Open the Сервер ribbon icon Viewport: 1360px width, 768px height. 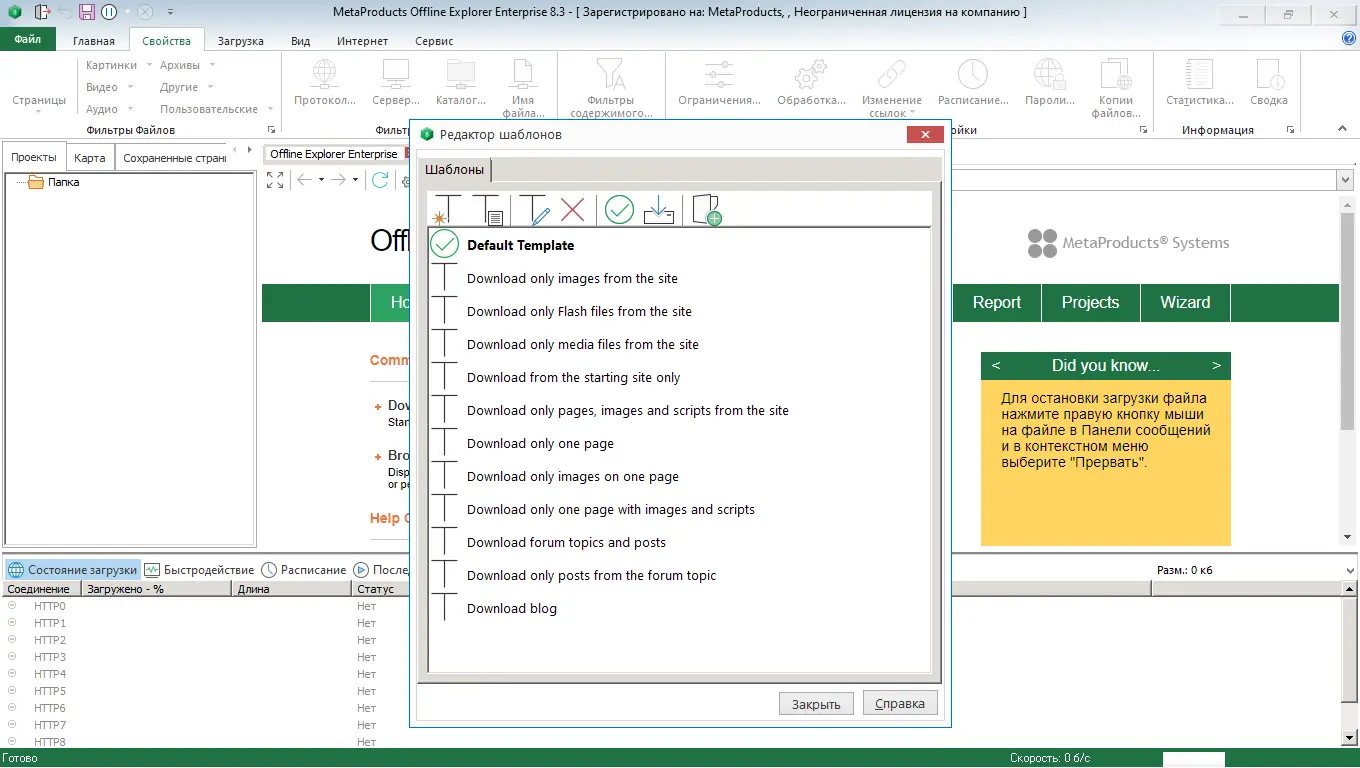[396, 82]
